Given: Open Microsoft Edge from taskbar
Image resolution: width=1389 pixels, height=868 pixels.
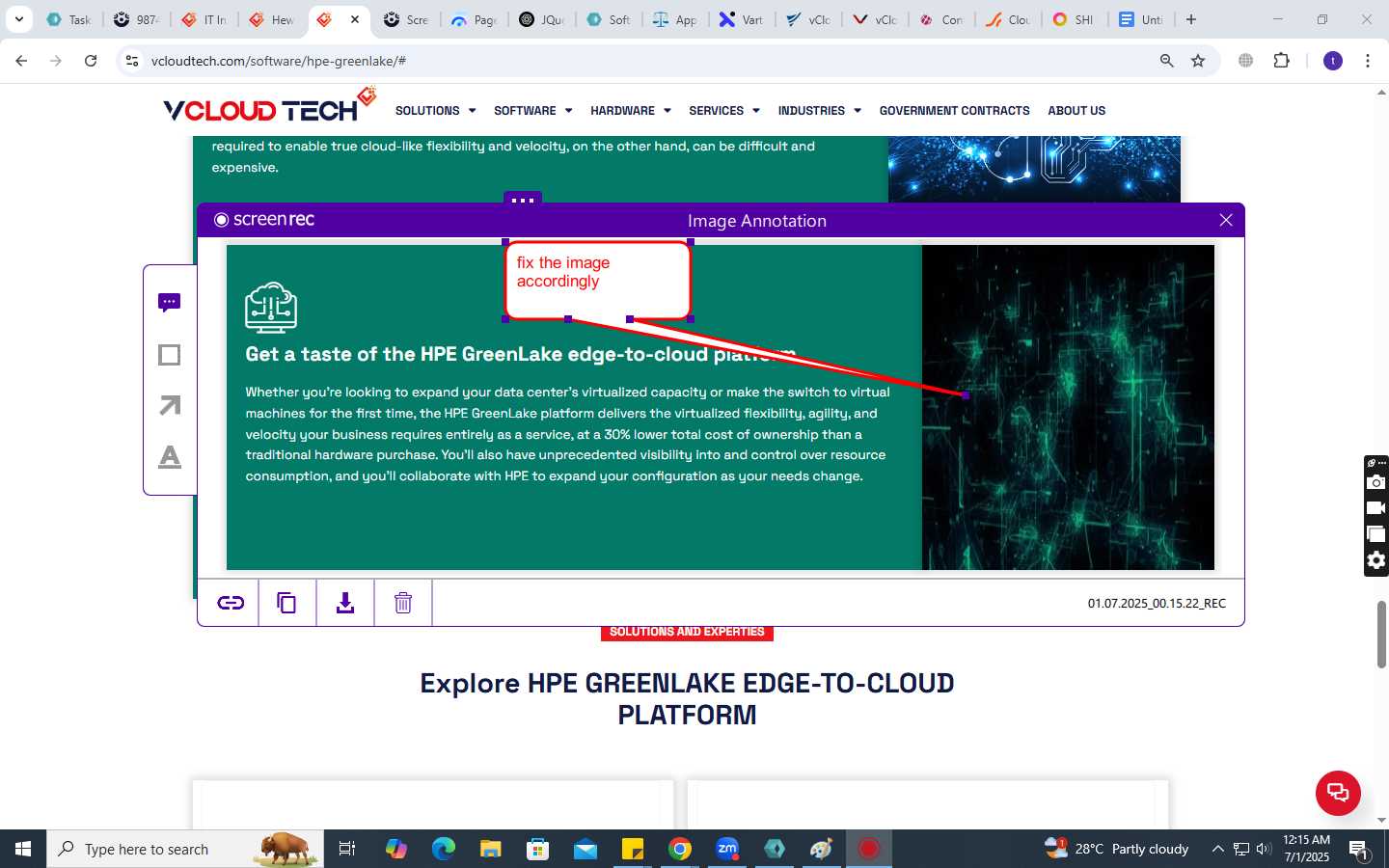Looking at the screenshot, I should click(444, 849).
